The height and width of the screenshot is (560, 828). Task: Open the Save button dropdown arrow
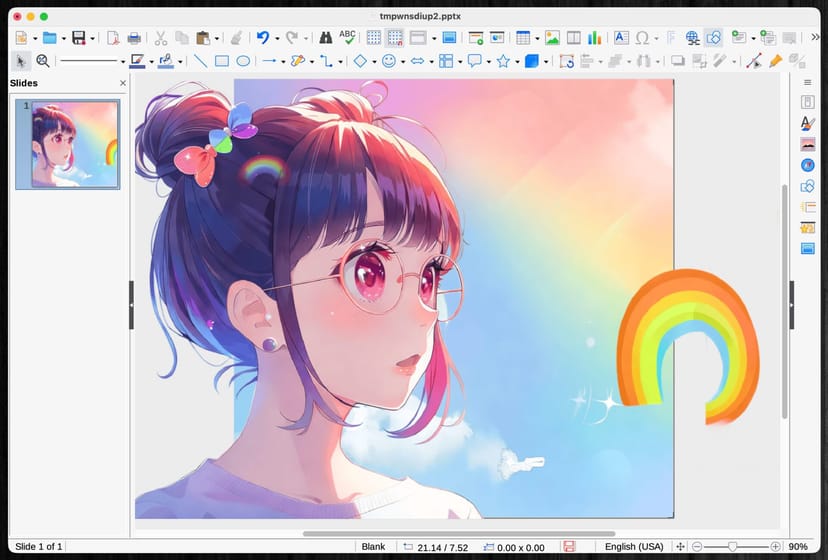93,38
